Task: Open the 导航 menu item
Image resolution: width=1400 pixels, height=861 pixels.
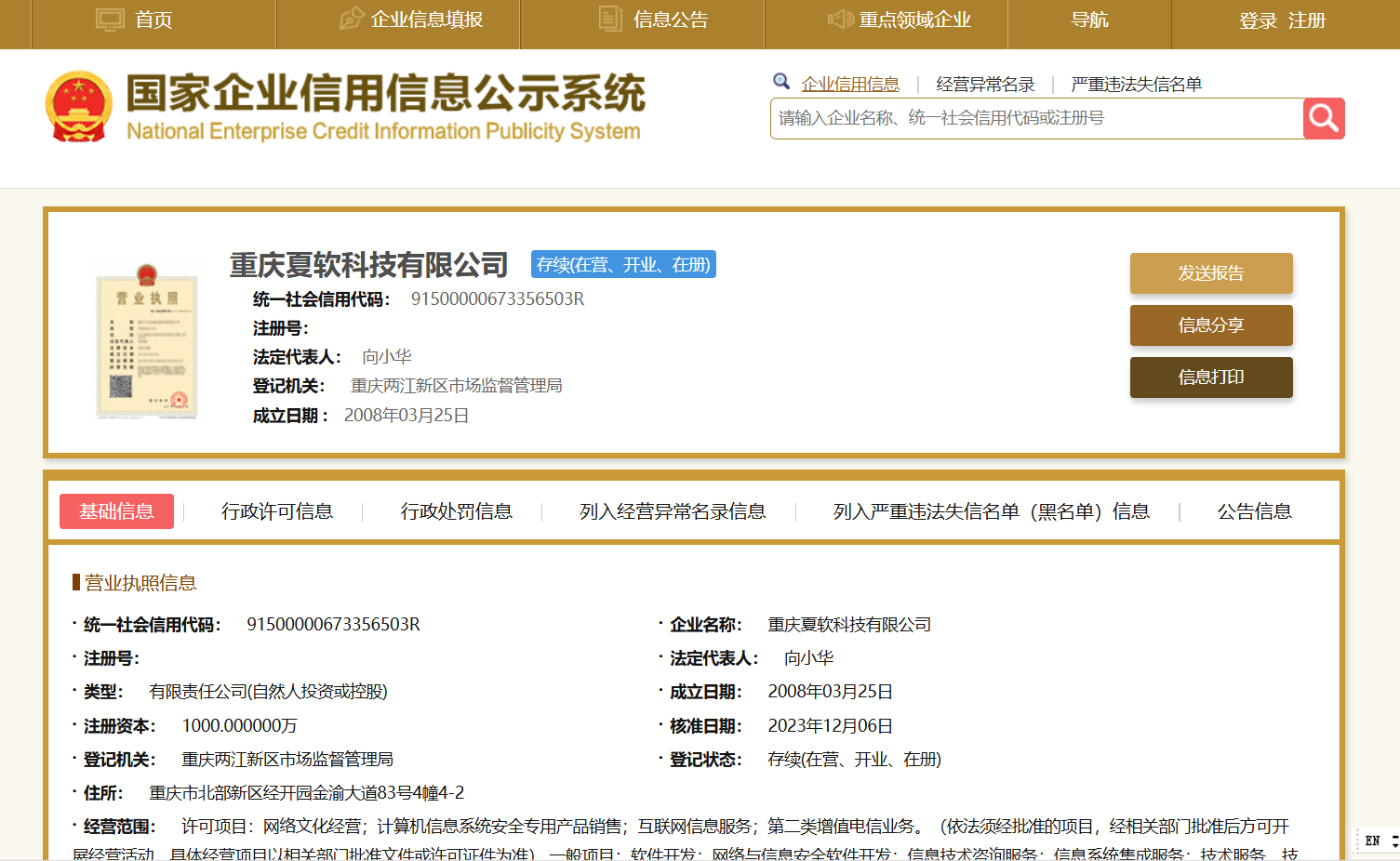Action: [x=1089, y=20]
